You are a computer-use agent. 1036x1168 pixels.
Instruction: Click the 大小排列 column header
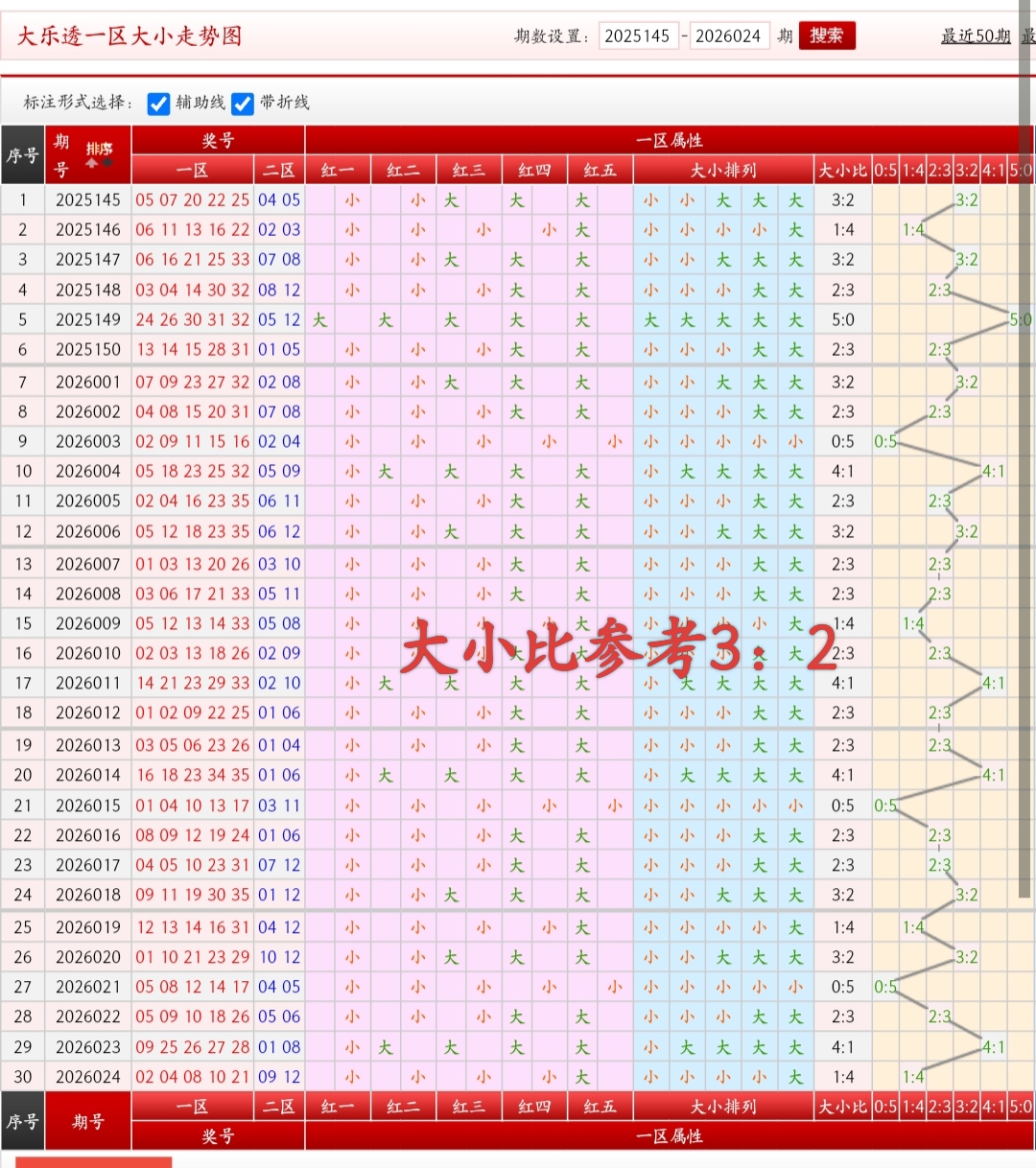tap(722, 170)
